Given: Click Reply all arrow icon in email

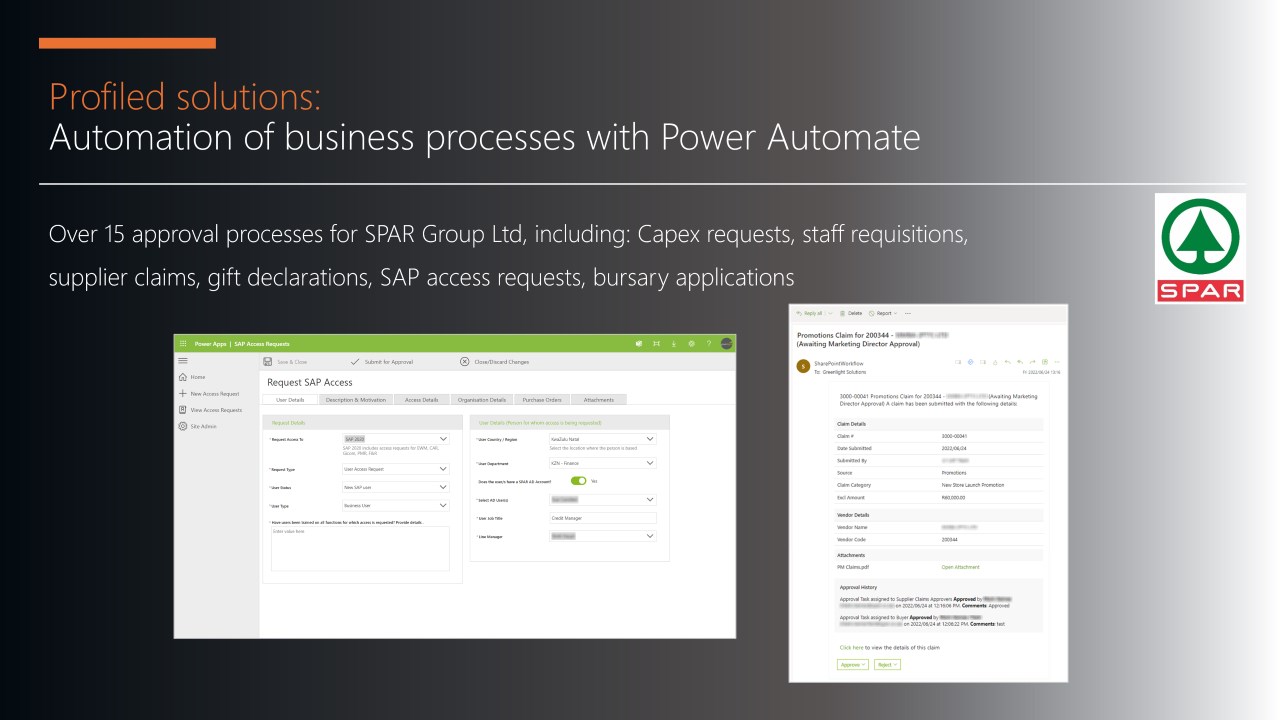Looking at the screenshot, I should (799, 313).
